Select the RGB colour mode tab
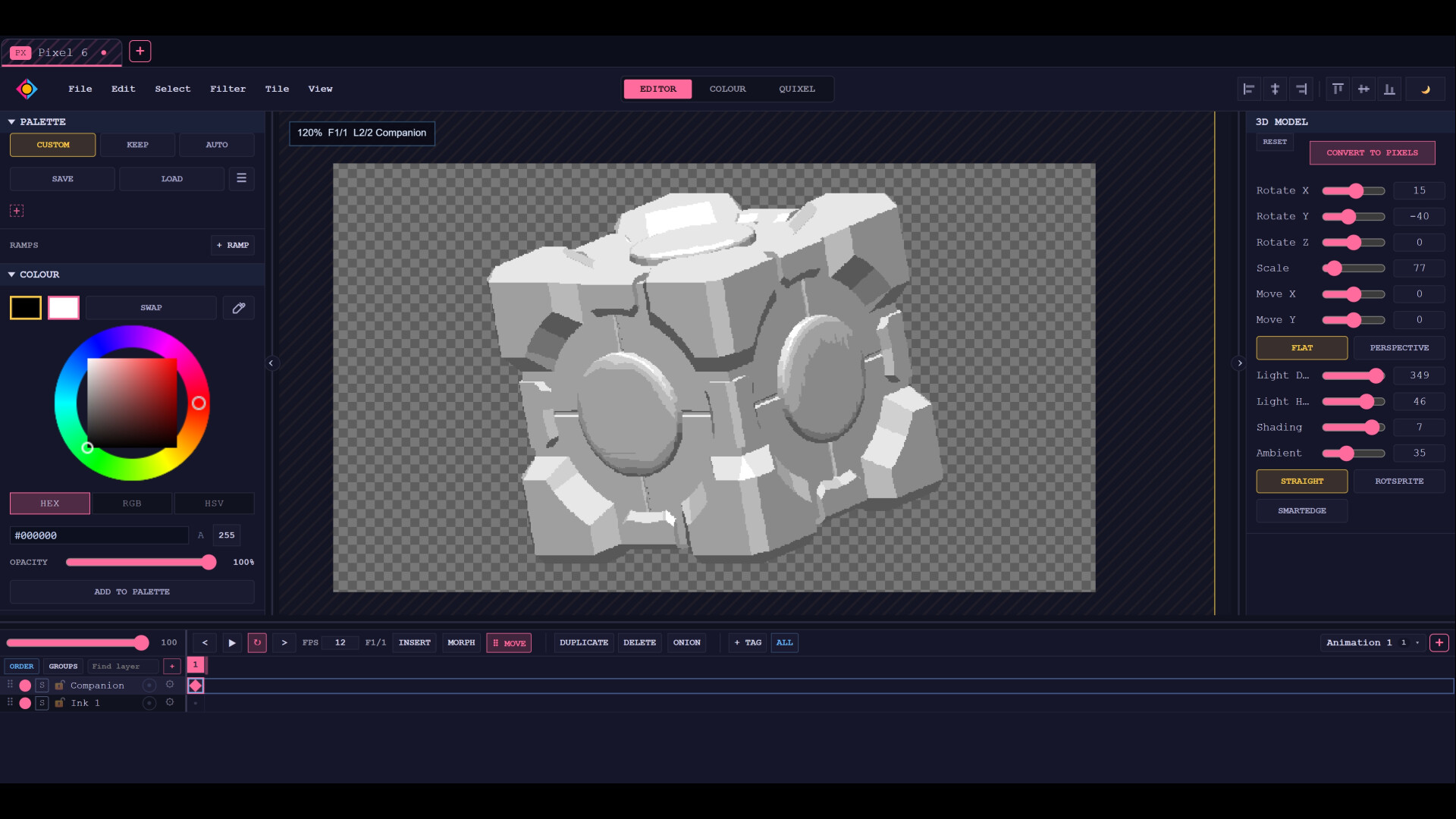This screenshot has height=819, width=1456. [132, 503]
